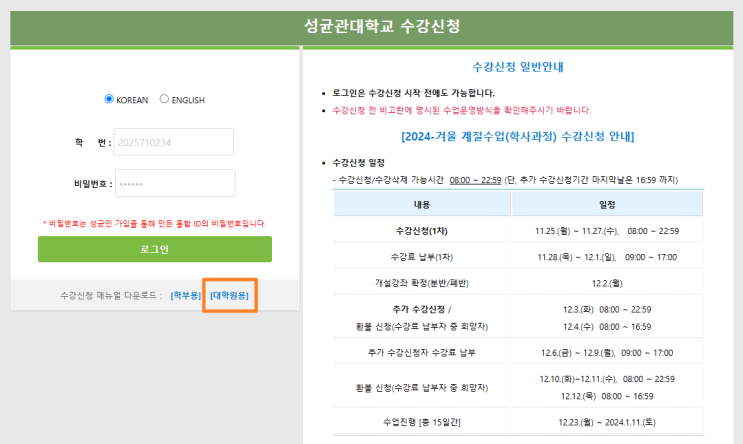Click the 비밀번호 password input field

(175, 183)
